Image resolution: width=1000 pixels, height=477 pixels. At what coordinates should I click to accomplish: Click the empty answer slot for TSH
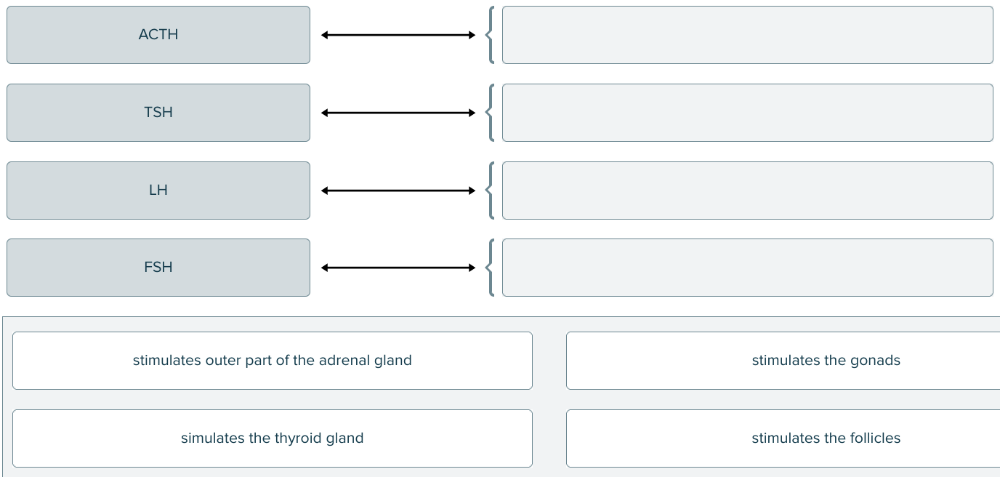coord(747,113)
